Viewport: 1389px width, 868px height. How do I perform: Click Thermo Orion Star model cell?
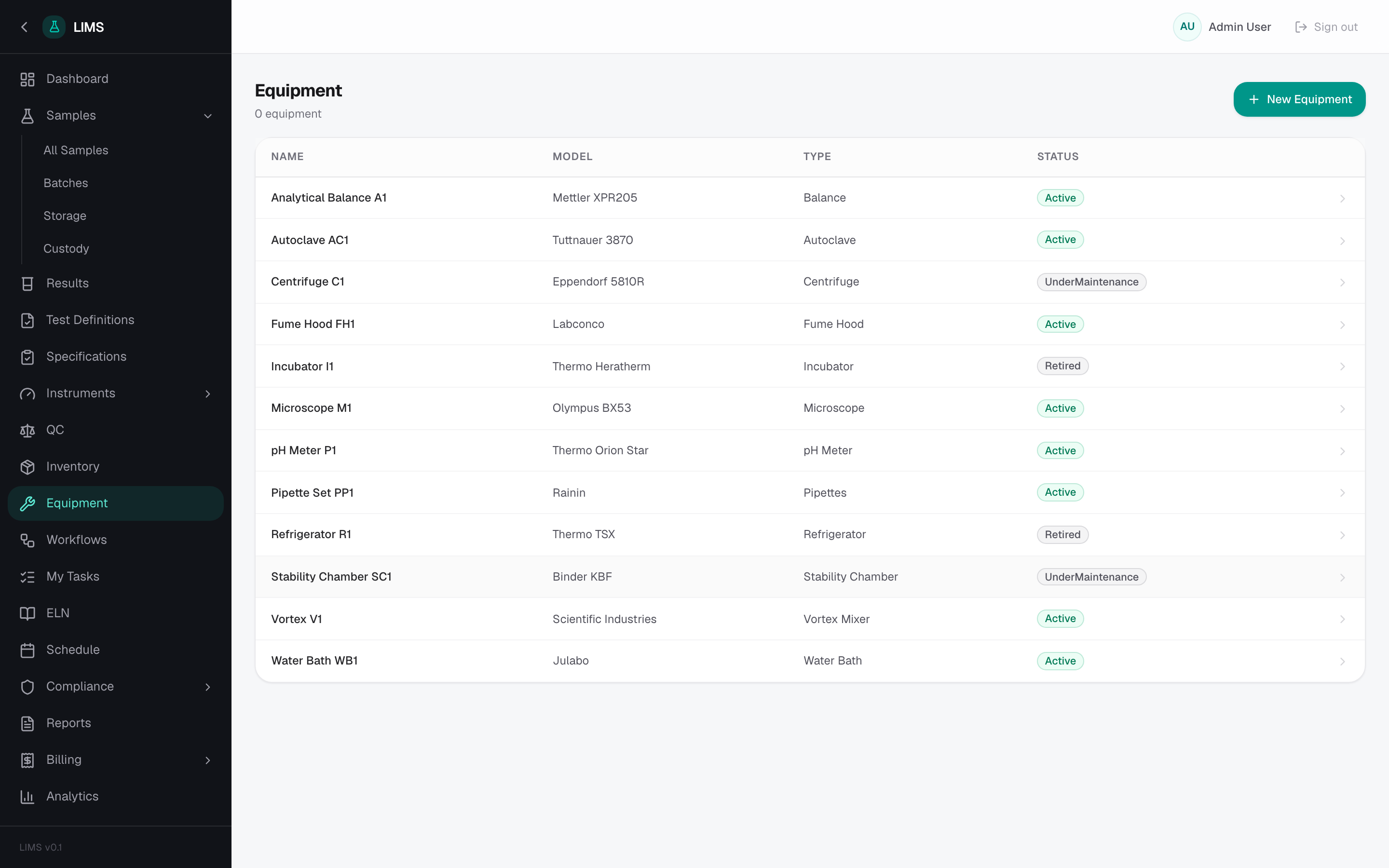click(x=600, y=451)
